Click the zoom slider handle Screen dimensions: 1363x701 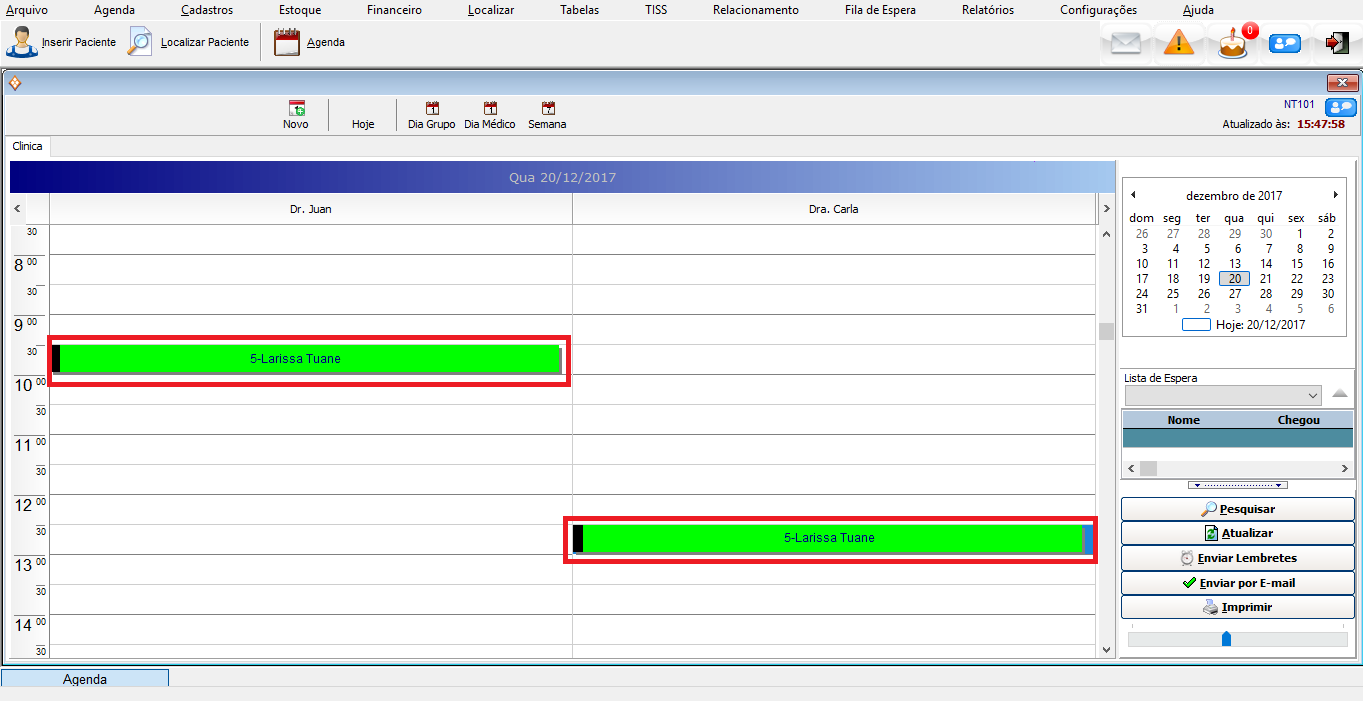(x=1226, y=638)
